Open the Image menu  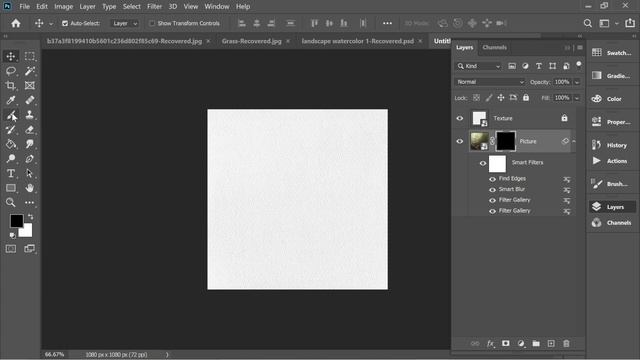63,7
